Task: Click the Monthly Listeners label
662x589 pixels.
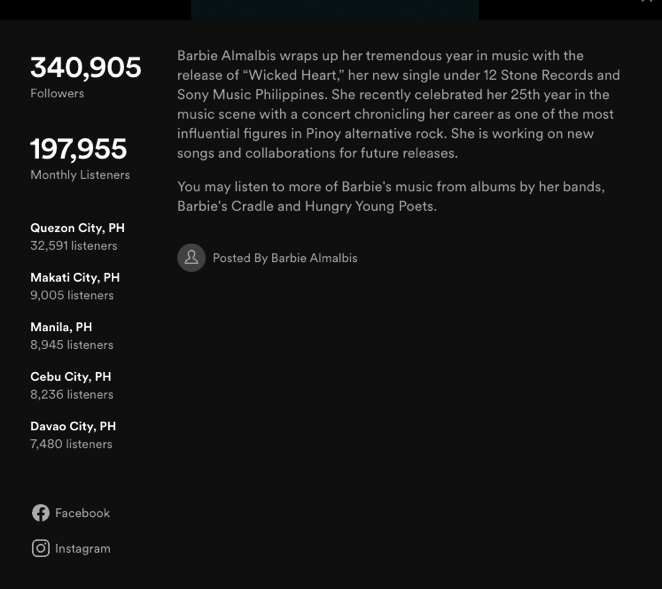Action: pyautogui.click(x=80, y=175)
